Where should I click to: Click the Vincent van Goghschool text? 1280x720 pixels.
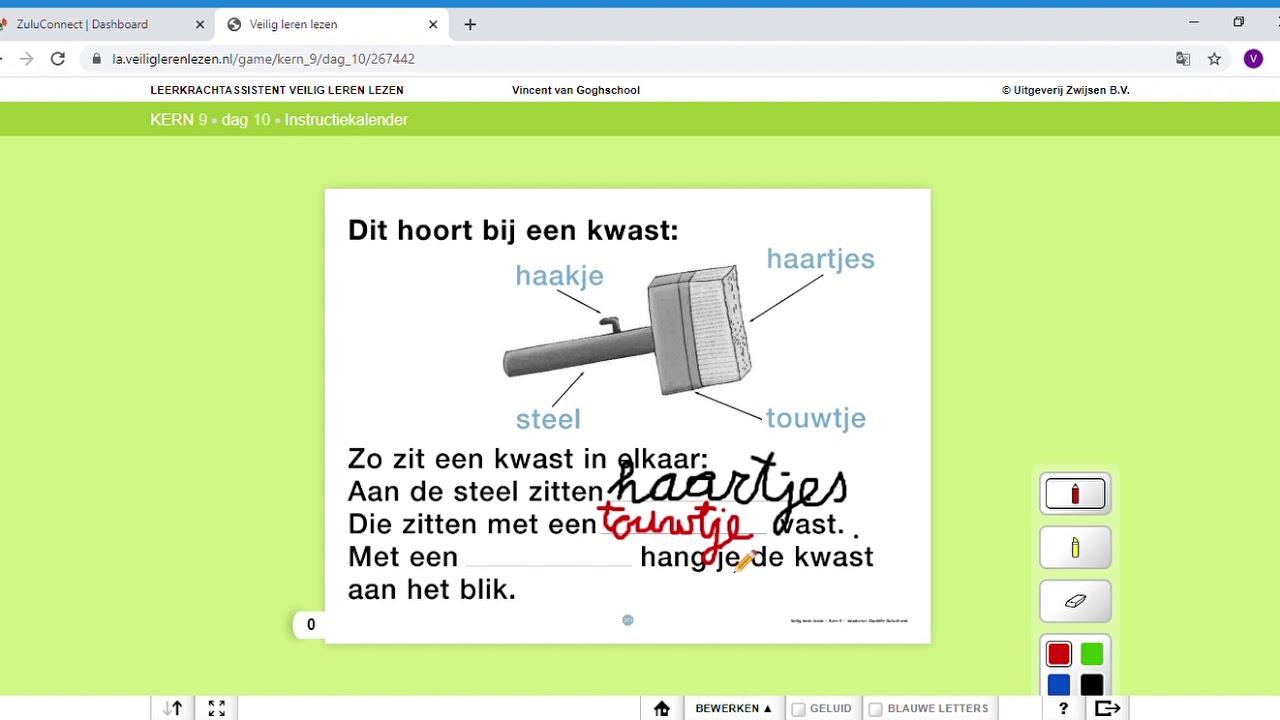pyautogui.click(x=576, y=90)
